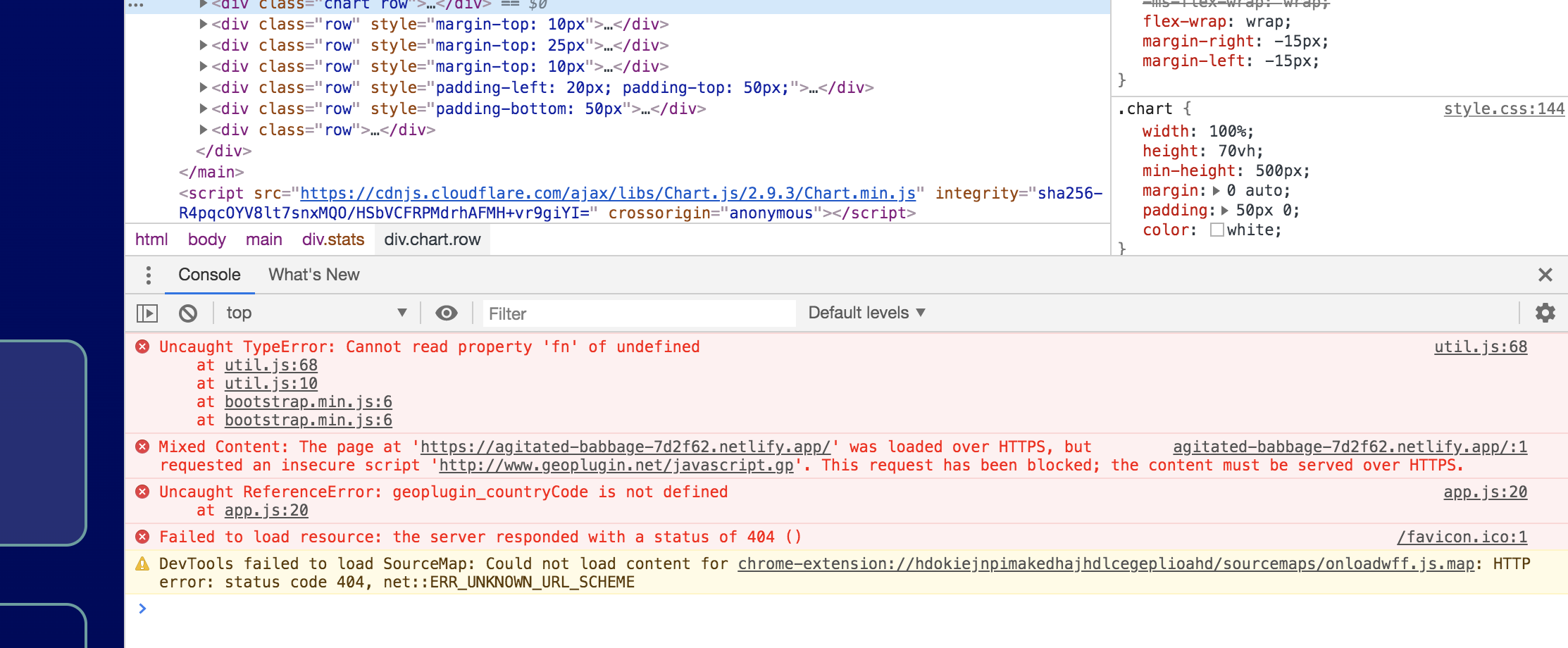This screenshot has width=1568, height=648.
Task: Select div.stats in the breadcrumb
Action: 333,239
